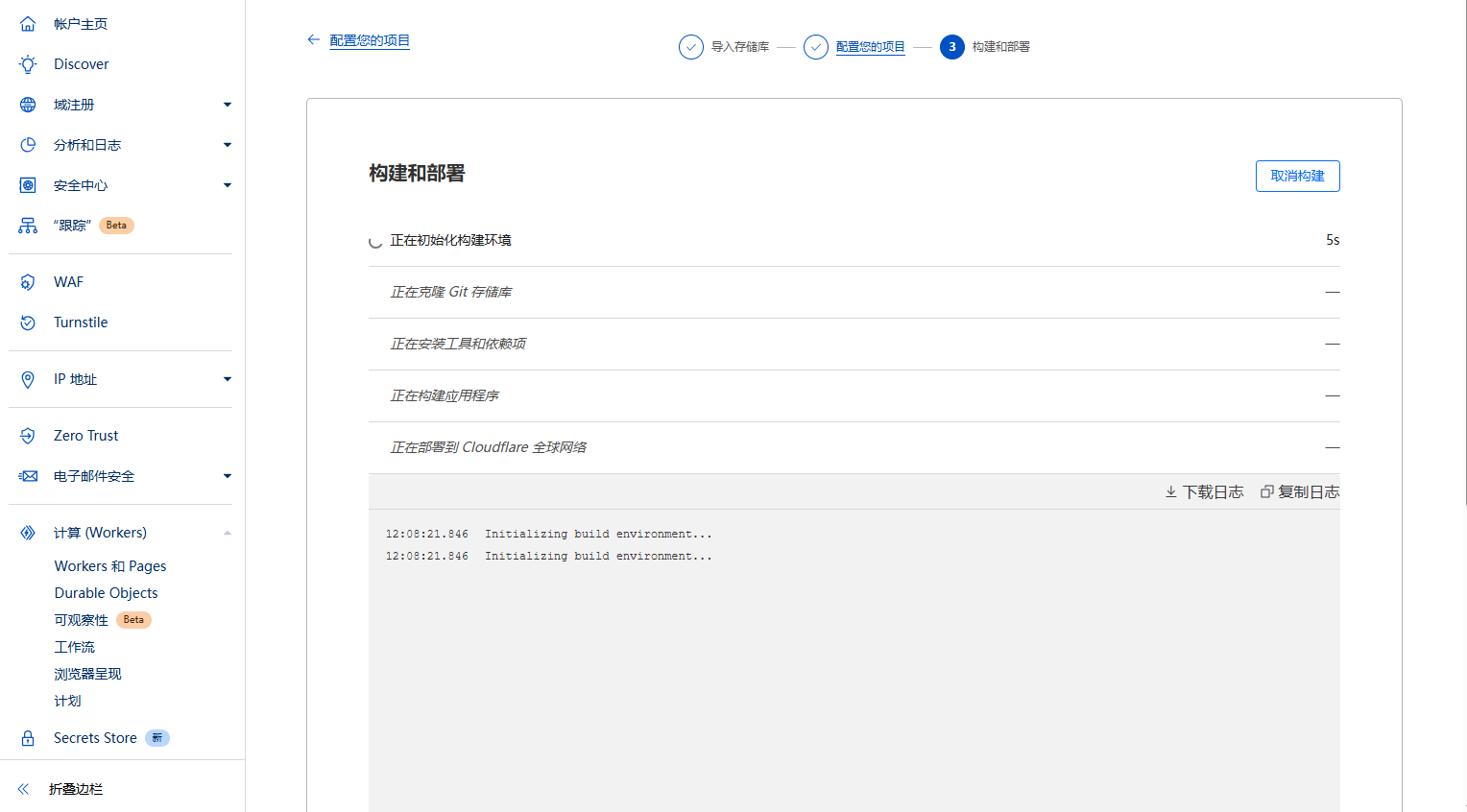Click the 复制日志 copy icon
Image resolution: width=1467 pixels, height=812 pixels.
pyautogui.click(x=1265, y=490)
